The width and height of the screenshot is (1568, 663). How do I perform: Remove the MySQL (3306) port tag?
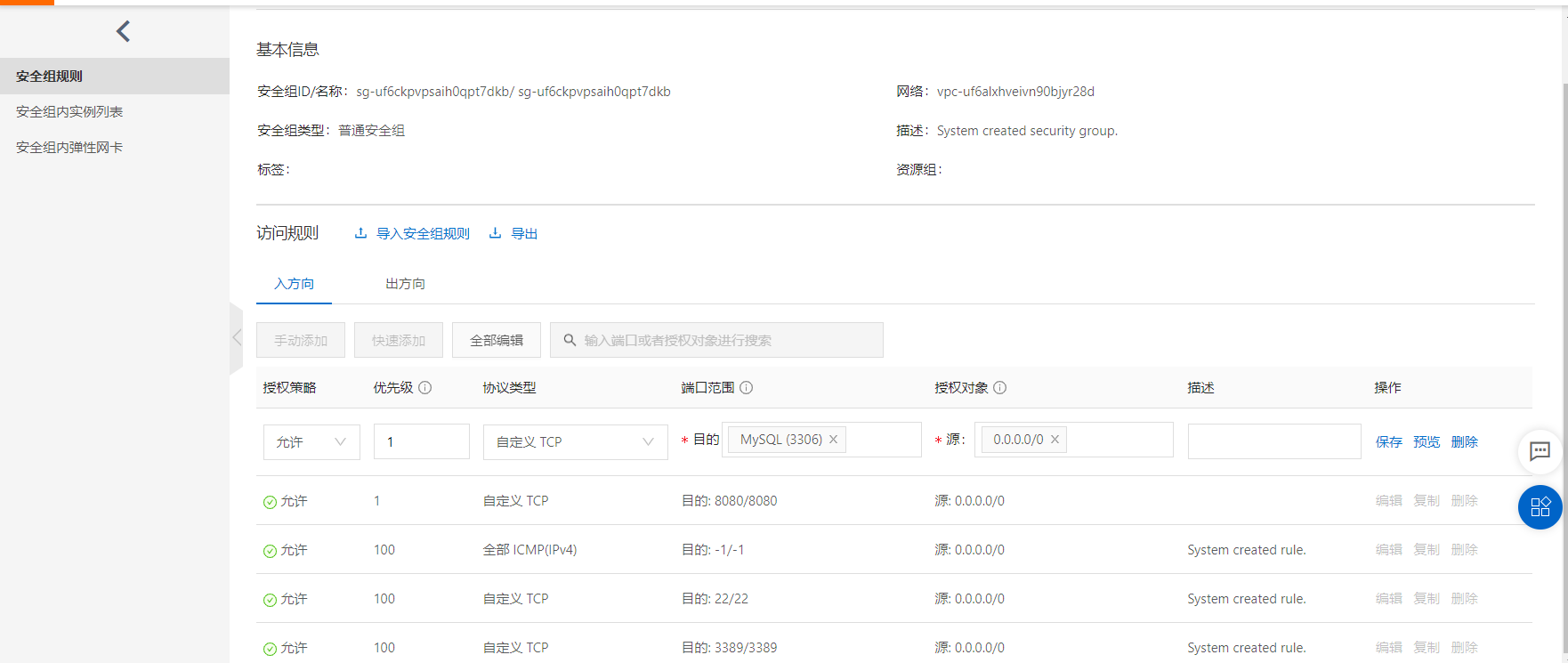833,440
